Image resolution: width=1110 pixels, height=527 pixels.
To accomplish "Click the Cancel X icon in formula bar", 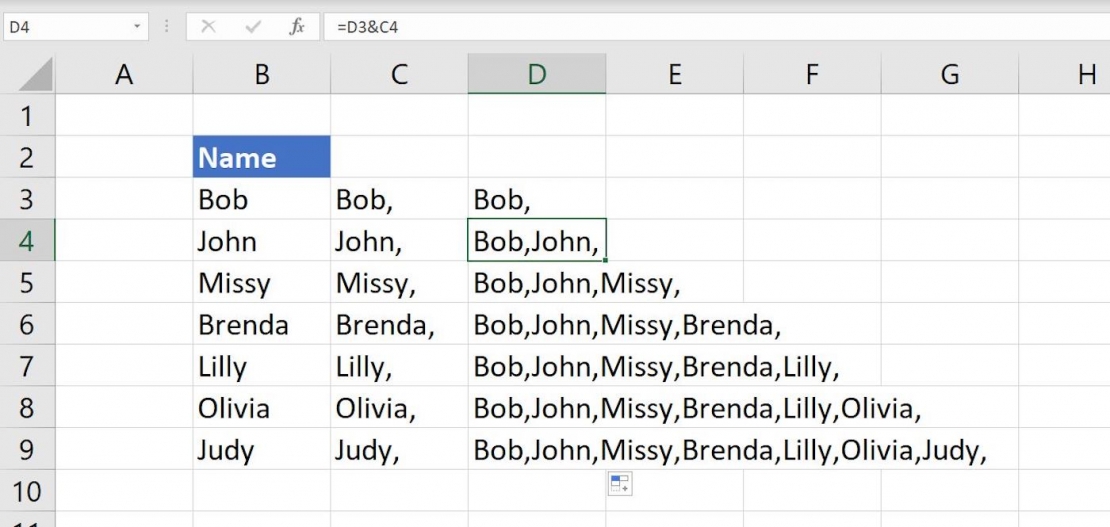I will (208, 27).
